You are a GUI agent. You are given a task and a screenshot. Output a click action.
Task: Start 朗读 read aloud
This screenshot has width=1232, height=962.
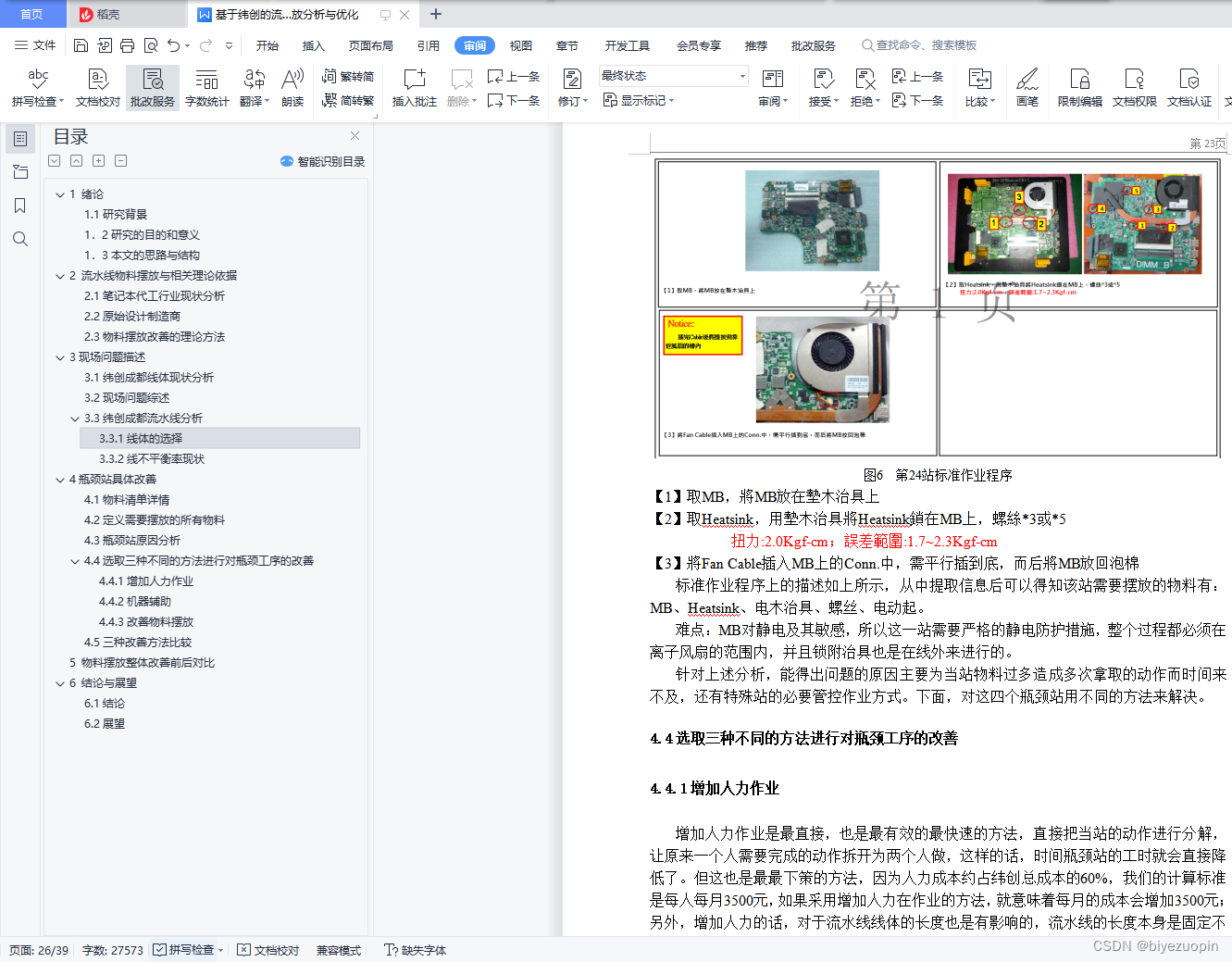pos(292,88)
